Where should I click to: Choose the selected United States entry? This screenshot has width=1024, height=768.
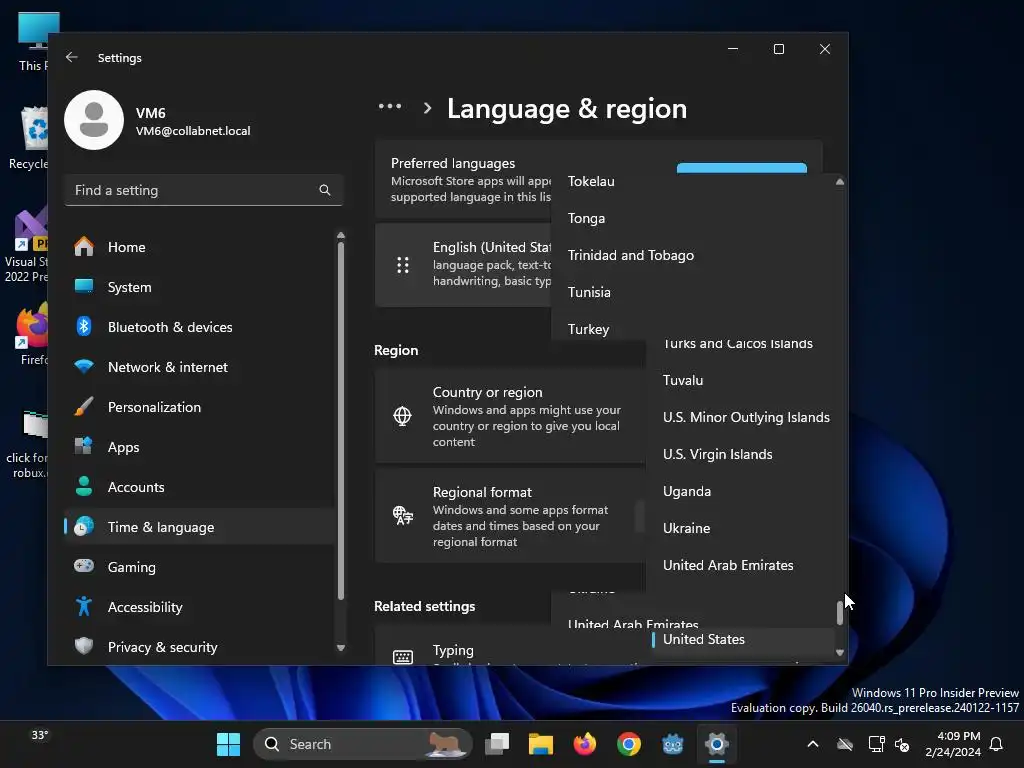[x=744, y=639]
